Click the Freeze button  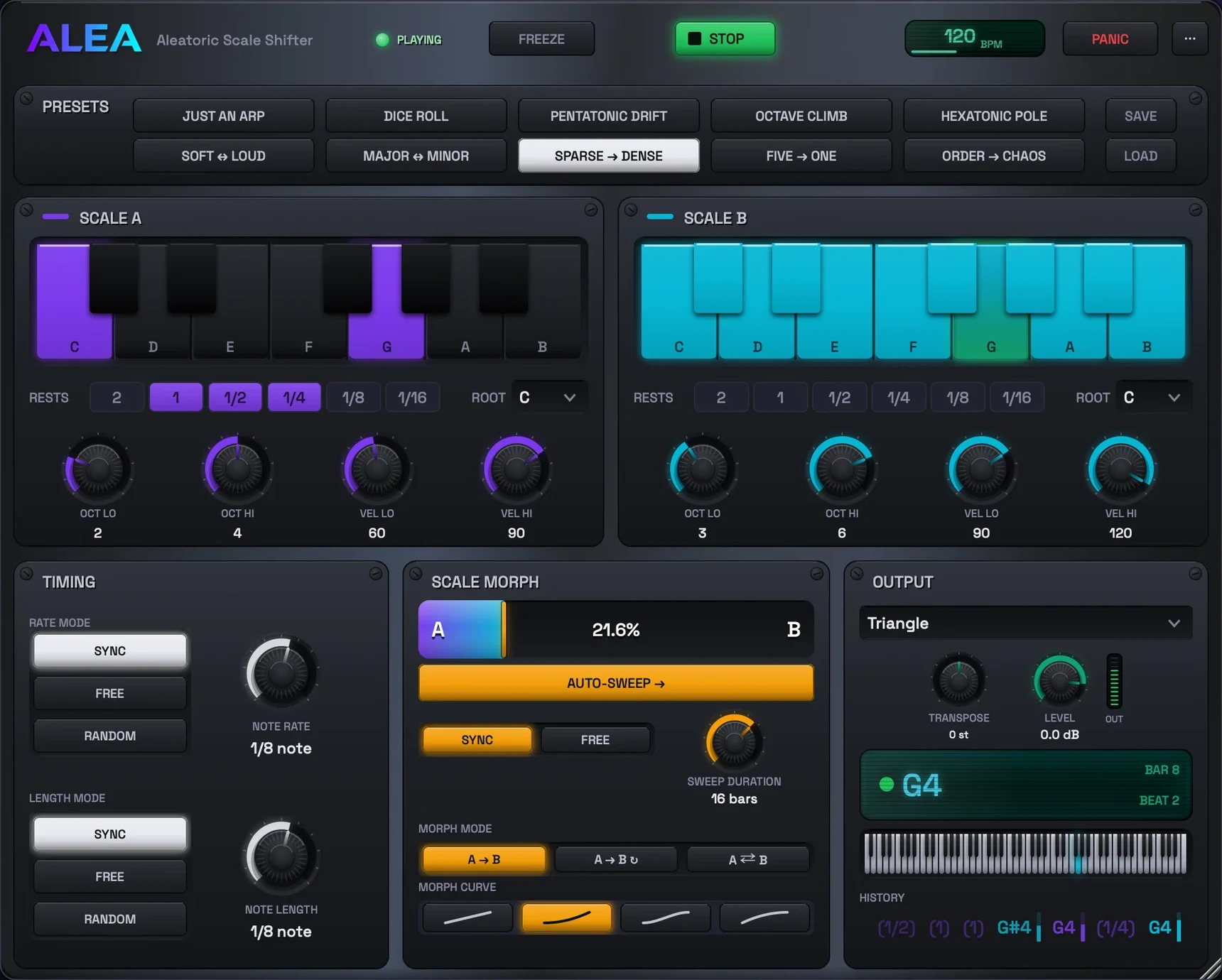(x=541, y=38)
